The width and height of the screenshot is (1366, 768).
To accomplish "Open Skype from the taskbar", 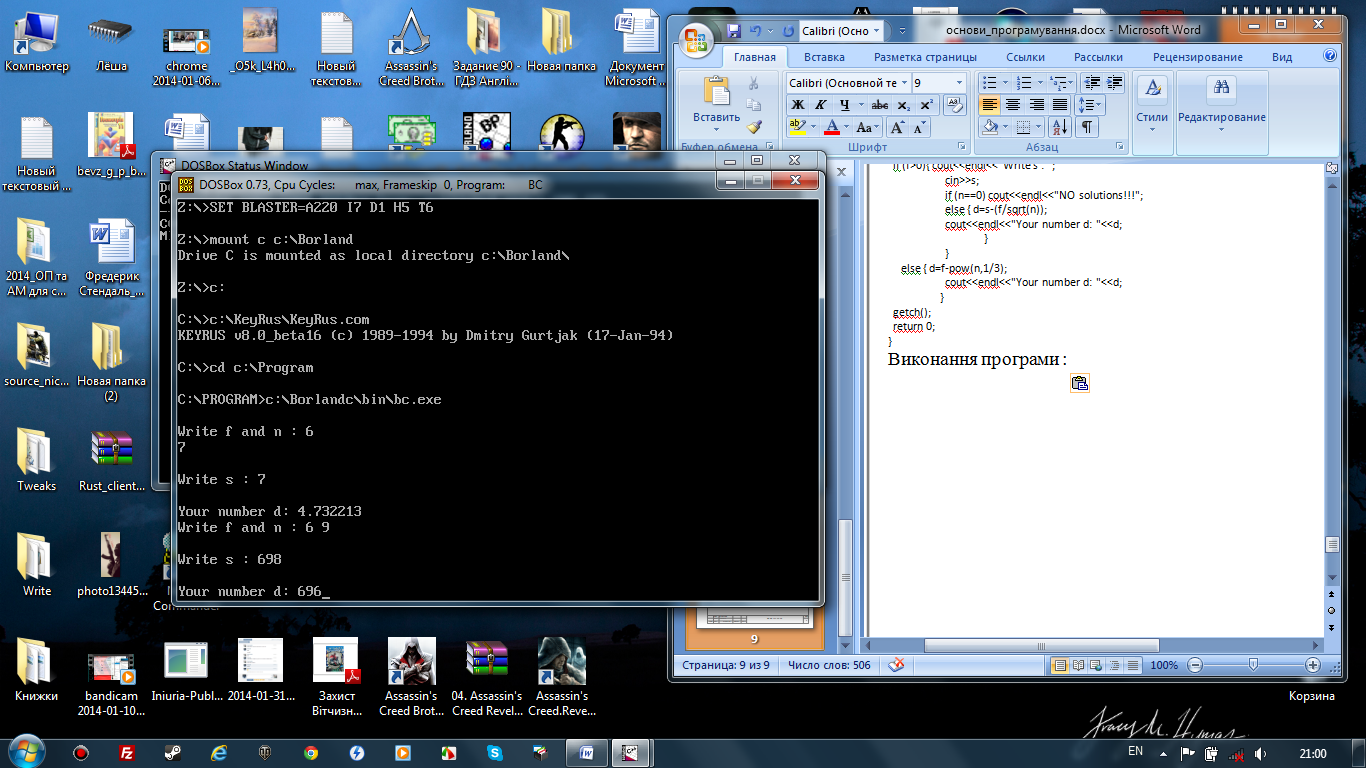I will tap(494, 753).
